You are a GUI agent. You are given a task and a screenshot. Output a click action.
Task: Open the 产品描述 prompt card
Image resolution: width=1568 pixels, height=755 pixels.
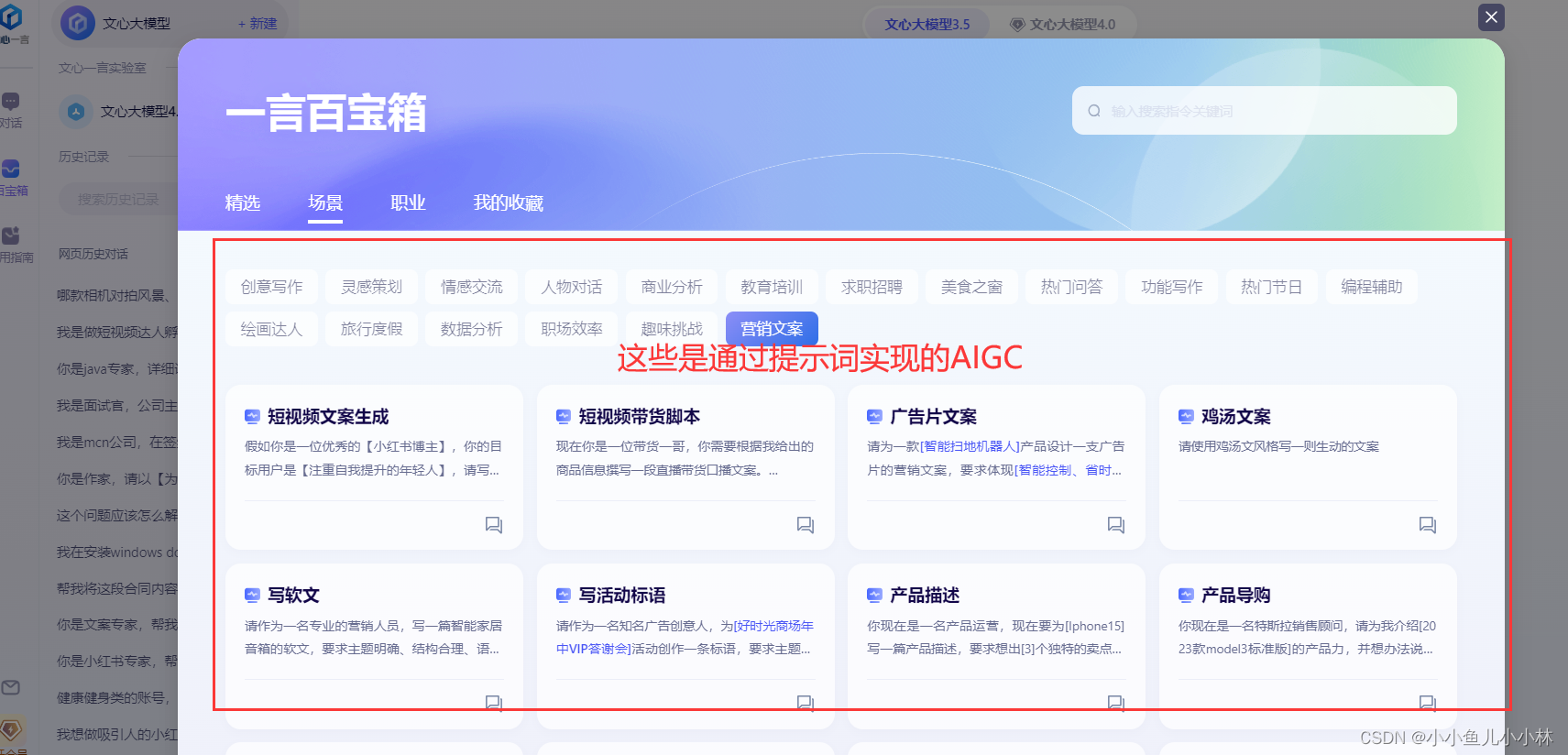pyautogui.click(x=996, y=646)
